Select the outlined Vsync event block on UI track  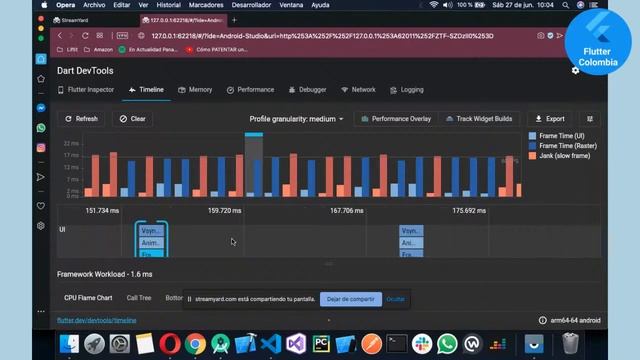(x=151, y=231)
